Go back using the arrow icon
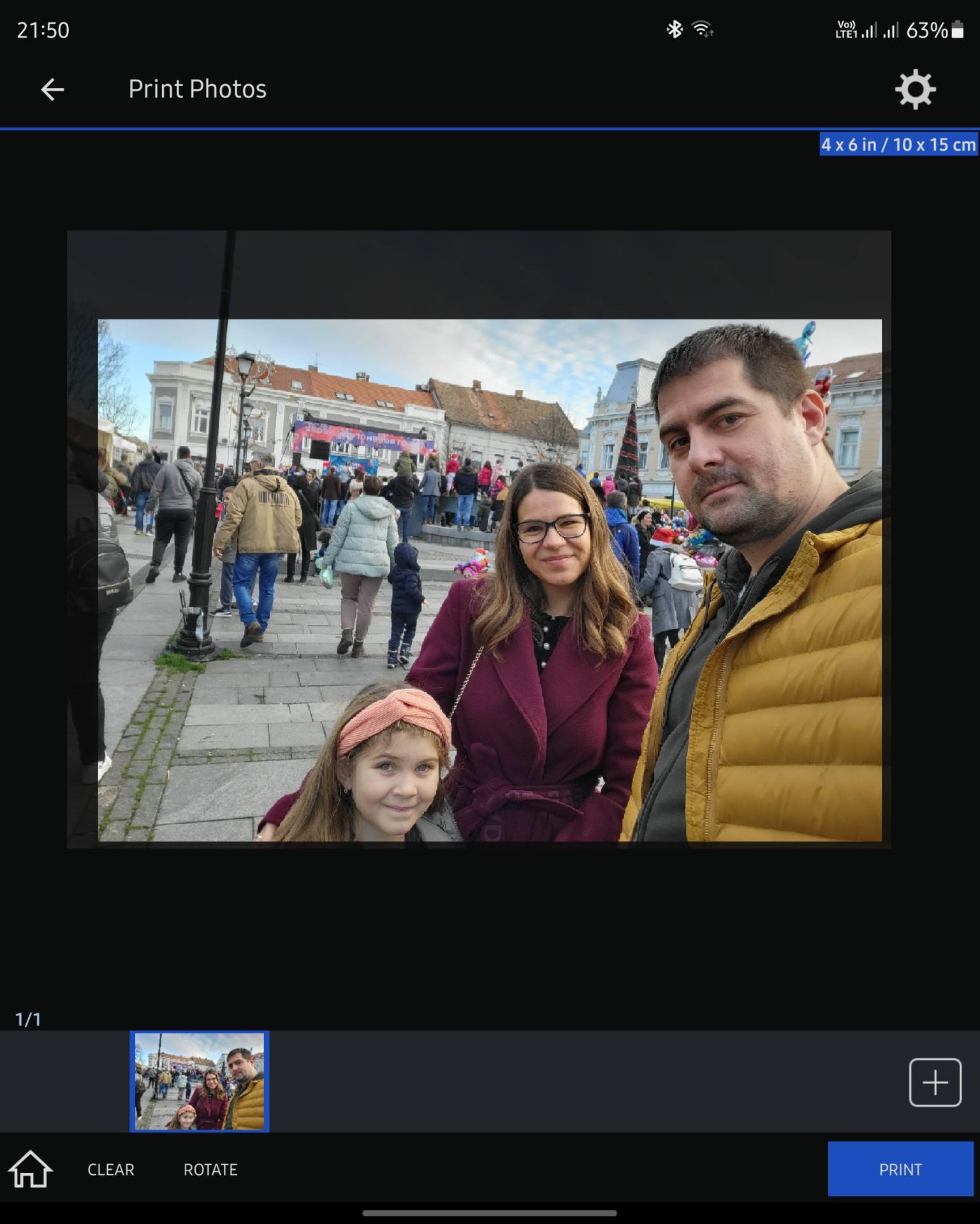Viewport: 980px width, 1224px height. coord(52,89)
